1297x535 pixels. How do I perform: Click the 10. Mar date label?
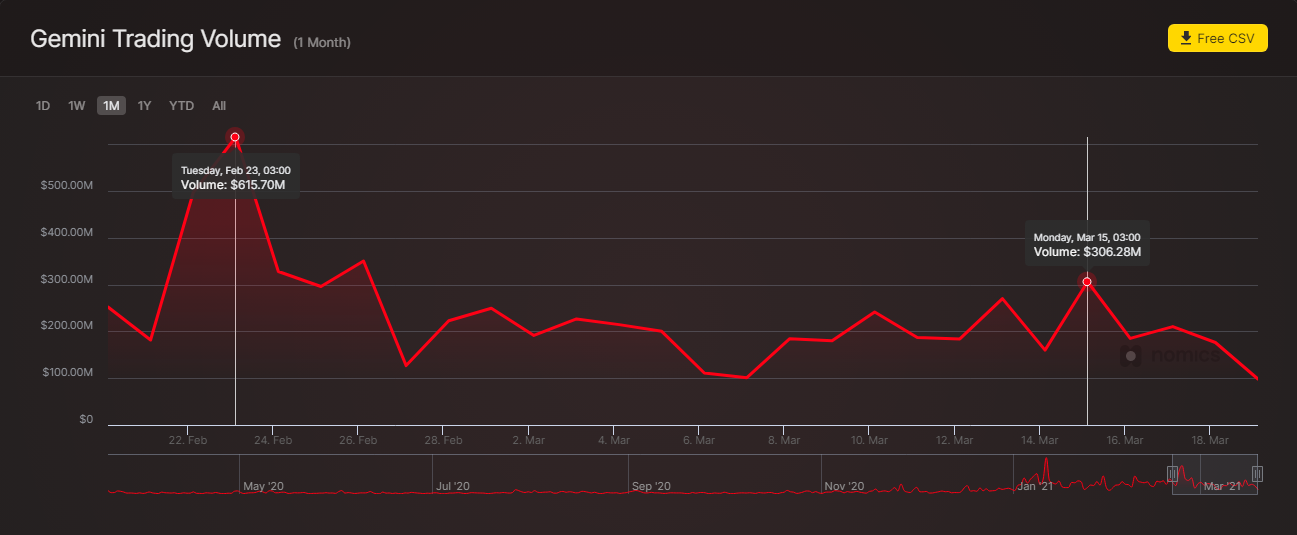click(x=869, y=440)
